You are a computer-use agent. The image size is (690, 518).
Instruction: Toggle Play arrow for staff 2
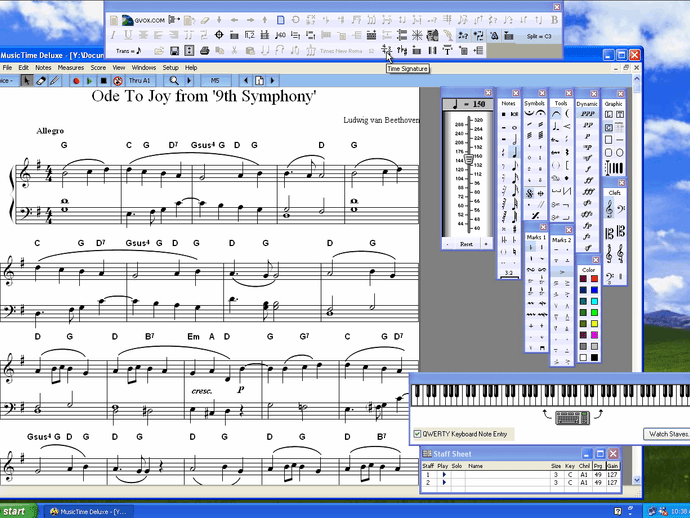[444, 482]
